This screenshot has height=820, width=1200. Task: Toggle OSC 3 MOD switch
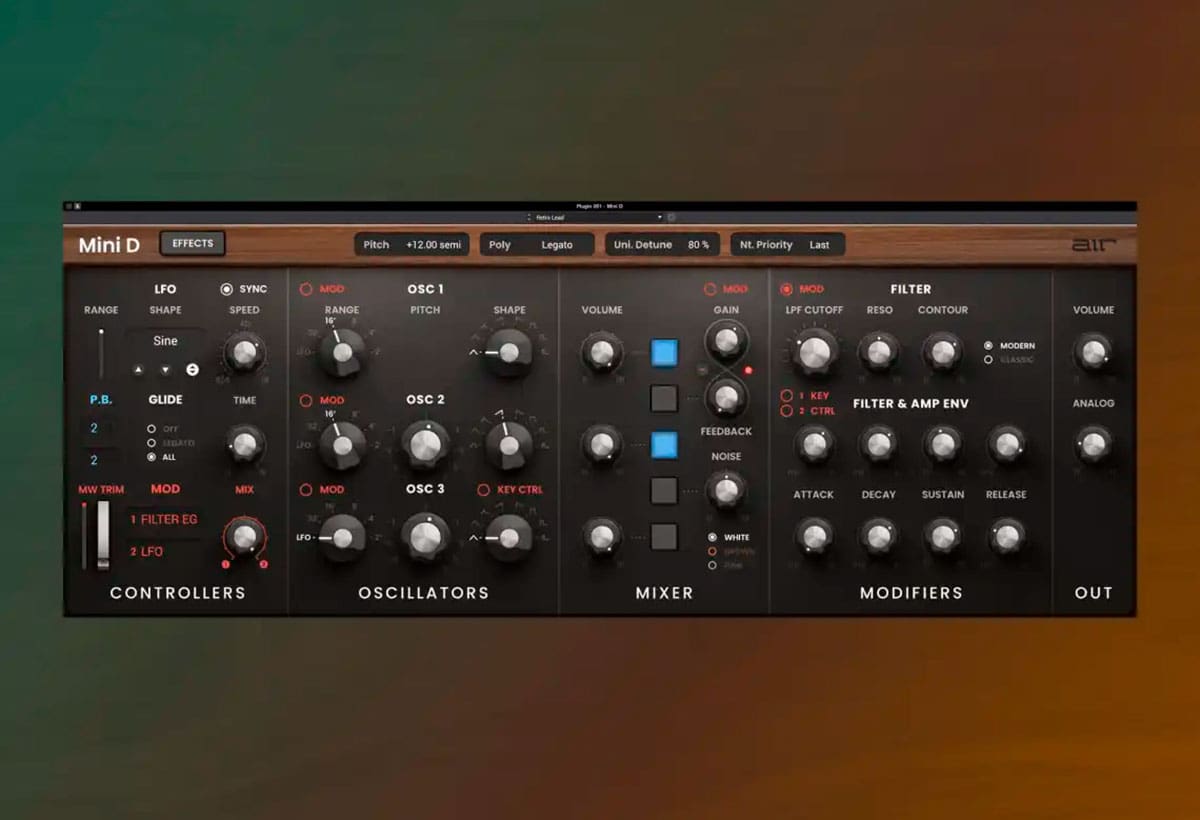(307, 489)
